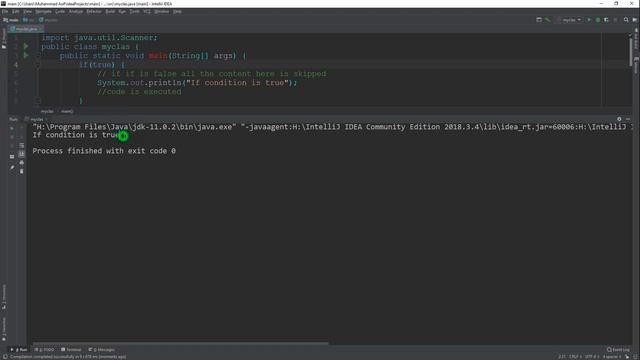Click the Stop button in top toolbar
This screenshot has height=360, width=640.
(616, 20)
